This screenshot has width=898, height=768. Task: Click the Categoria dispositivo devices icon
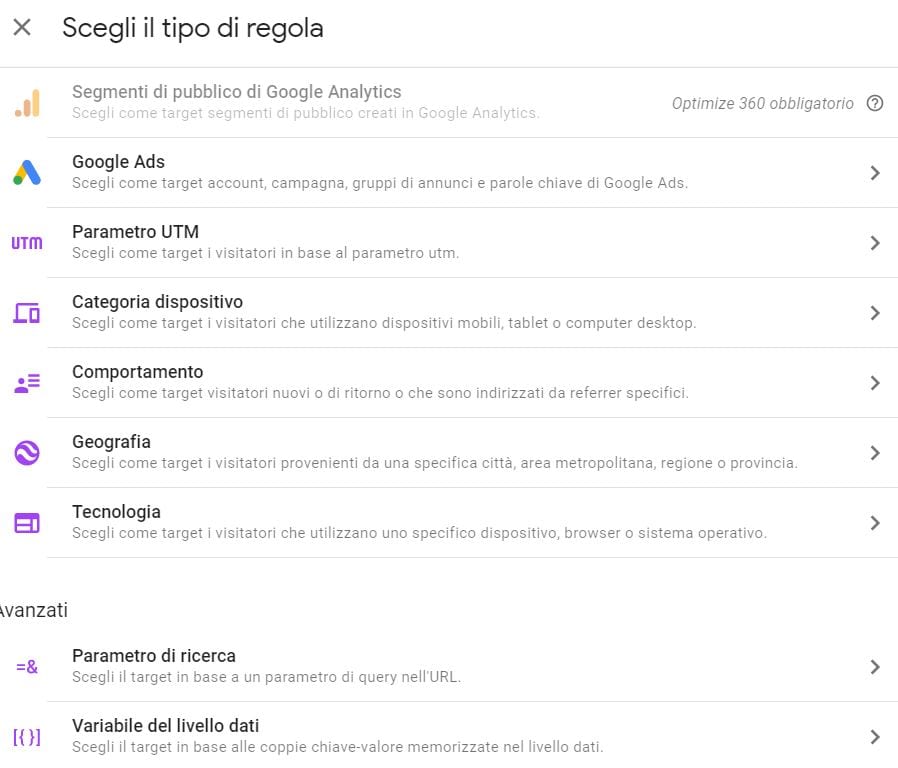(x=27, y=313)
